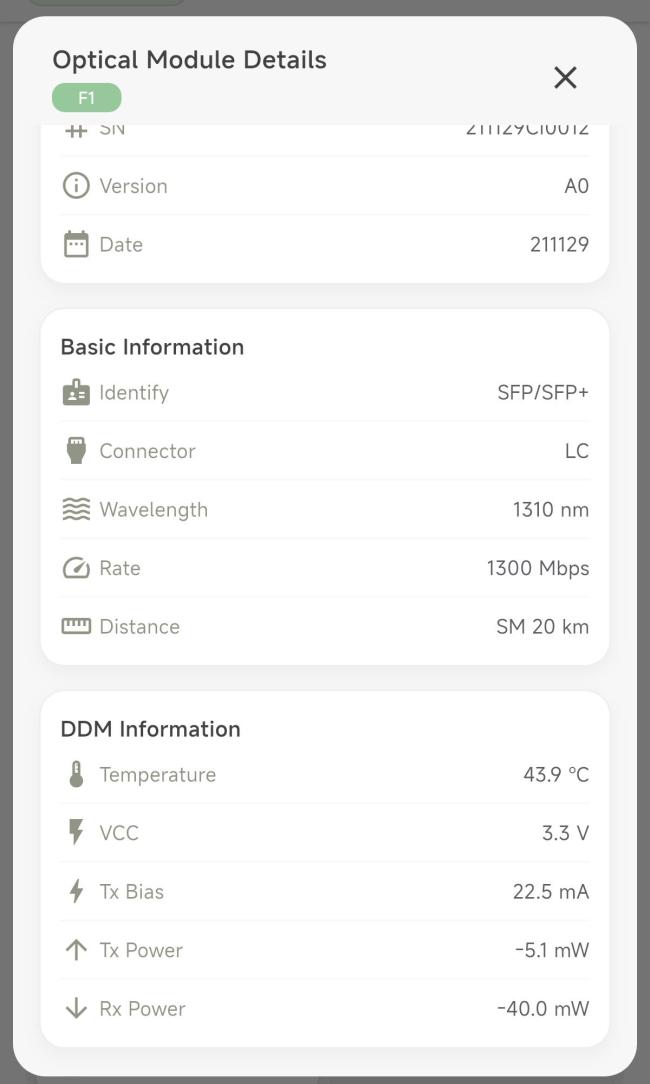Click the Wavelength waves icon
This screenshot has width=650, height=1084.
[x=76, y=510]
